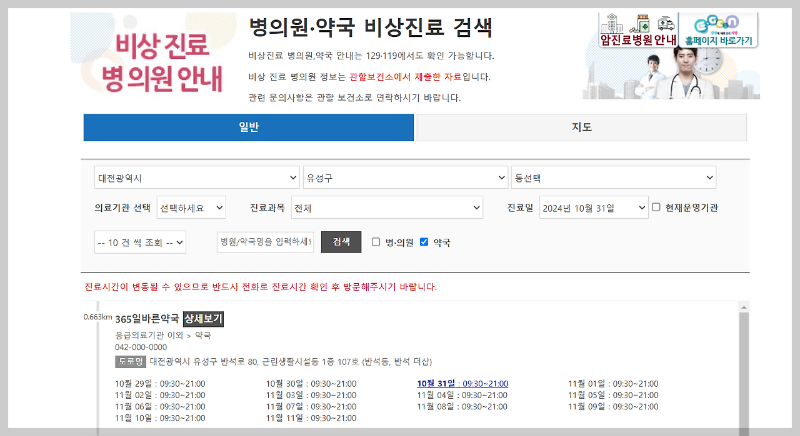
Task: Click the results list scrollbar thumb
Action: point(744,372)
